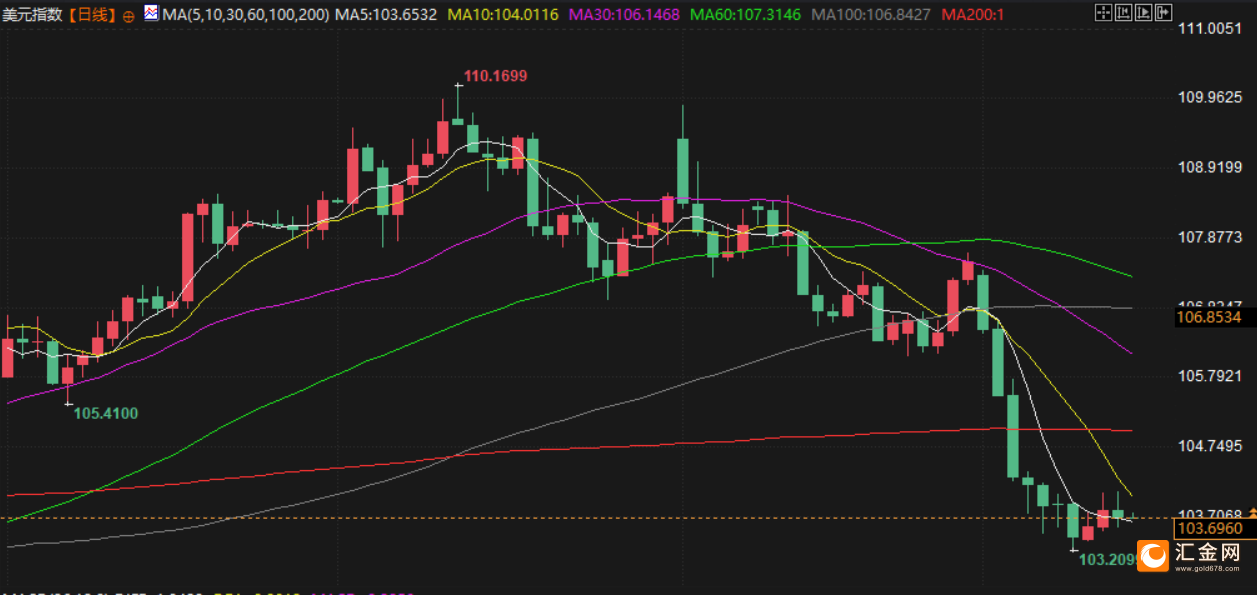Select the gray MA100:106.8427 legend value
Screen dimensions: 1257x595
[x=873, y=15]
